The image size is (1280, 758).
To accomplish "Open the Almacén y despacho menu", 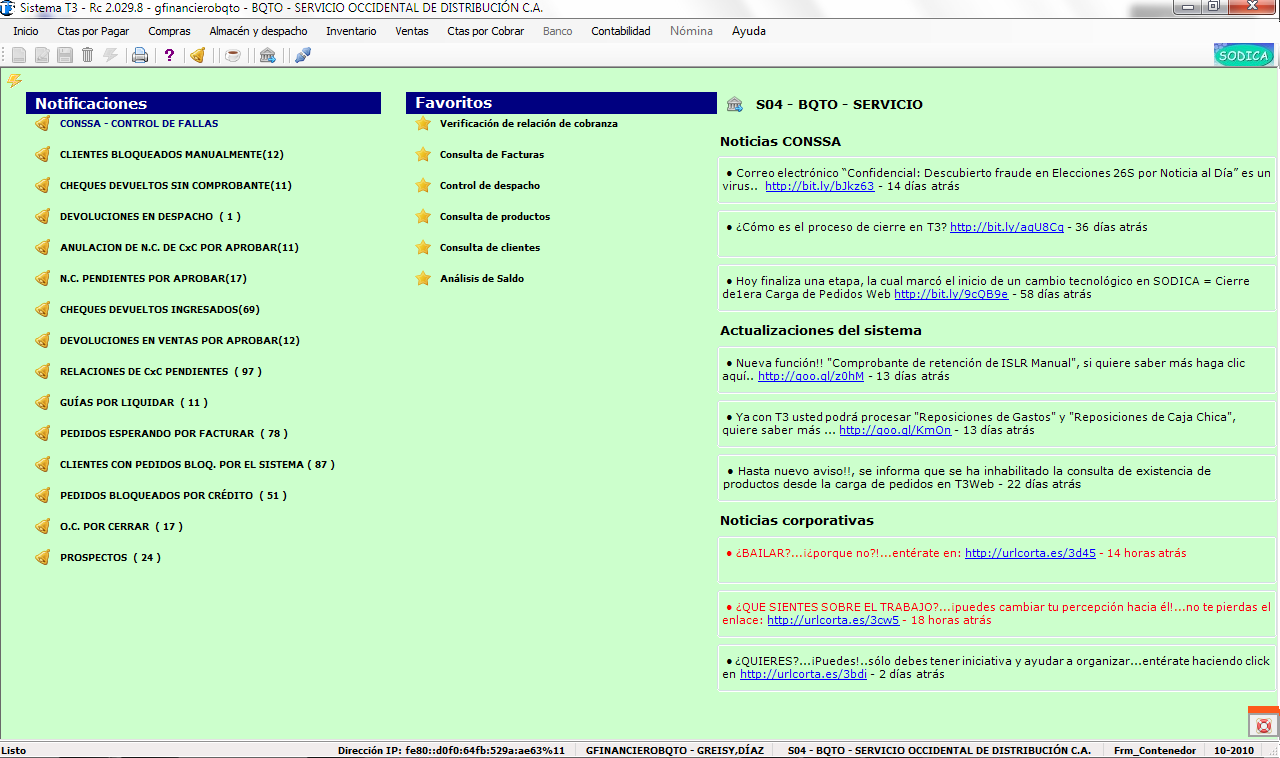I will coord(258,31).
